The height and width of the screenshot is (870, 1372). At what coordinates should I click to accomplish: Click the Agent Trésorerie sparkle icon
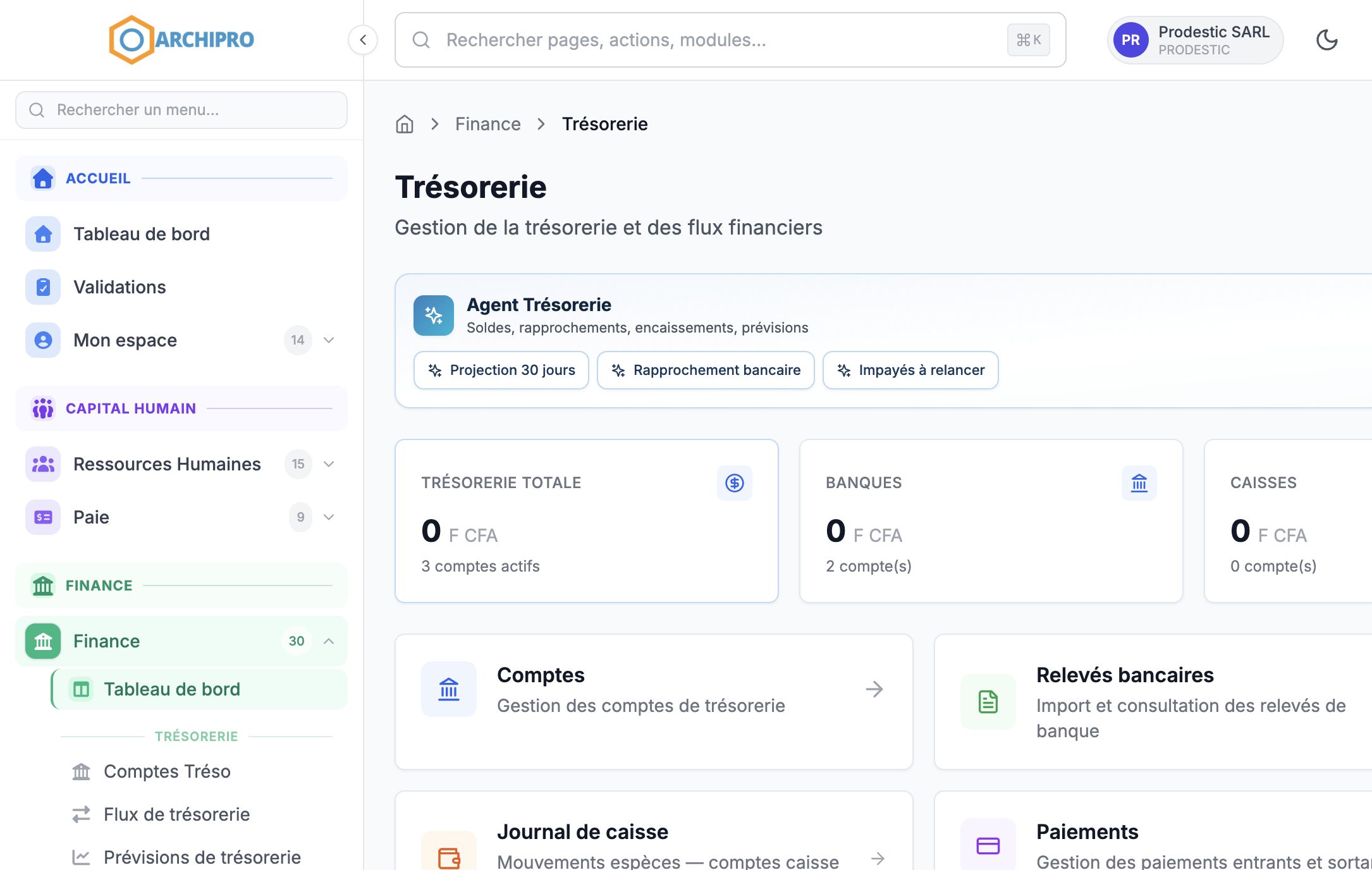pos(434,316)
